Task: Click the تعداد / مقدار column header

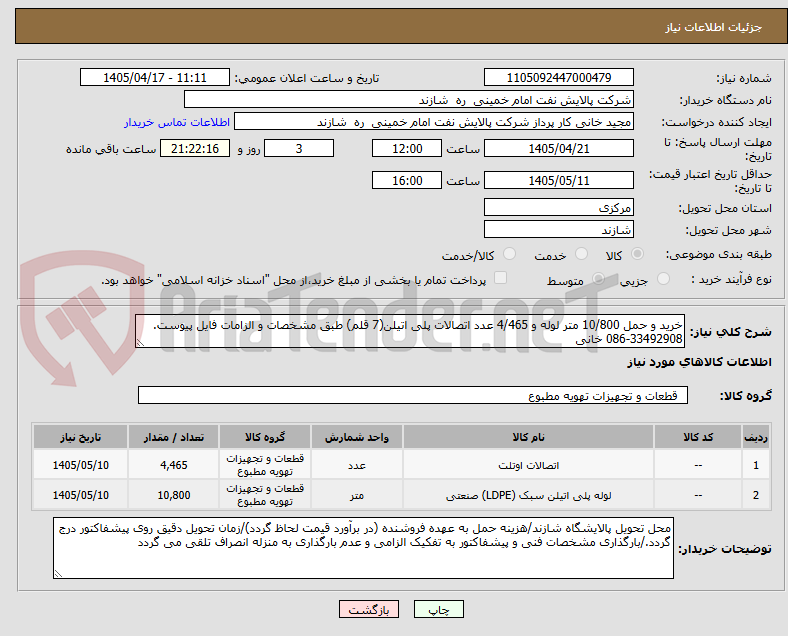Action: point(174,437)
